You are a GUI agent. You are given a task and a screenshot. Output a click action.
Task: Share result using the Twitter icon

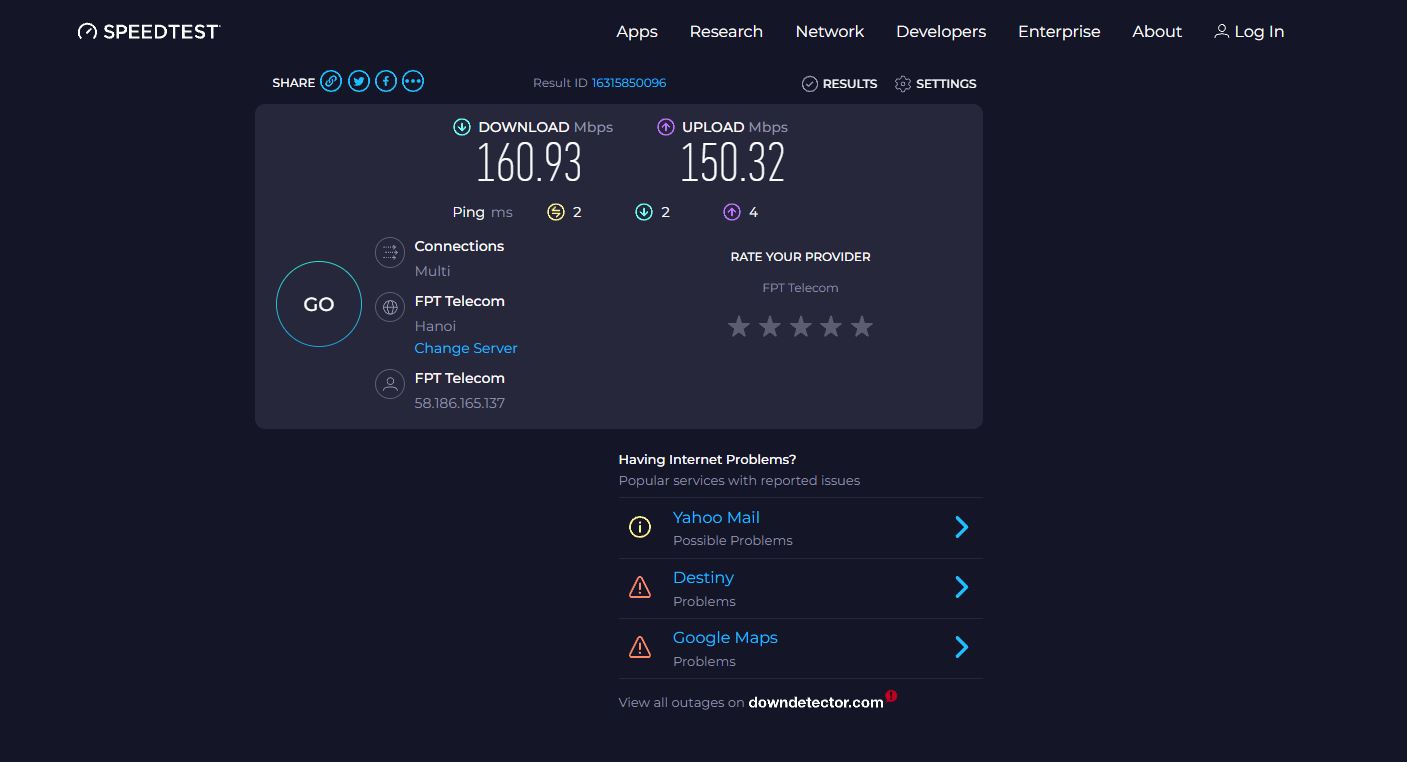point(359,82)
